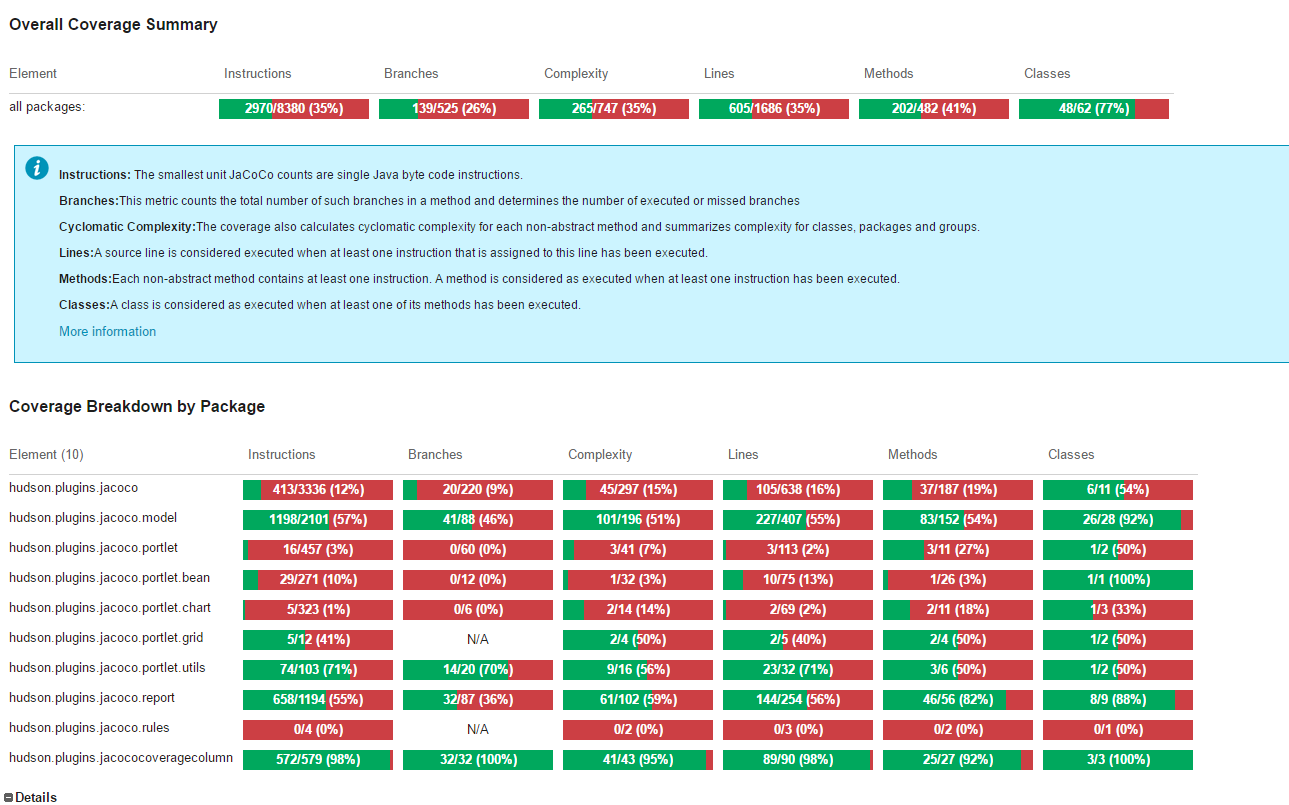Open the More information link

pos(107,331)
